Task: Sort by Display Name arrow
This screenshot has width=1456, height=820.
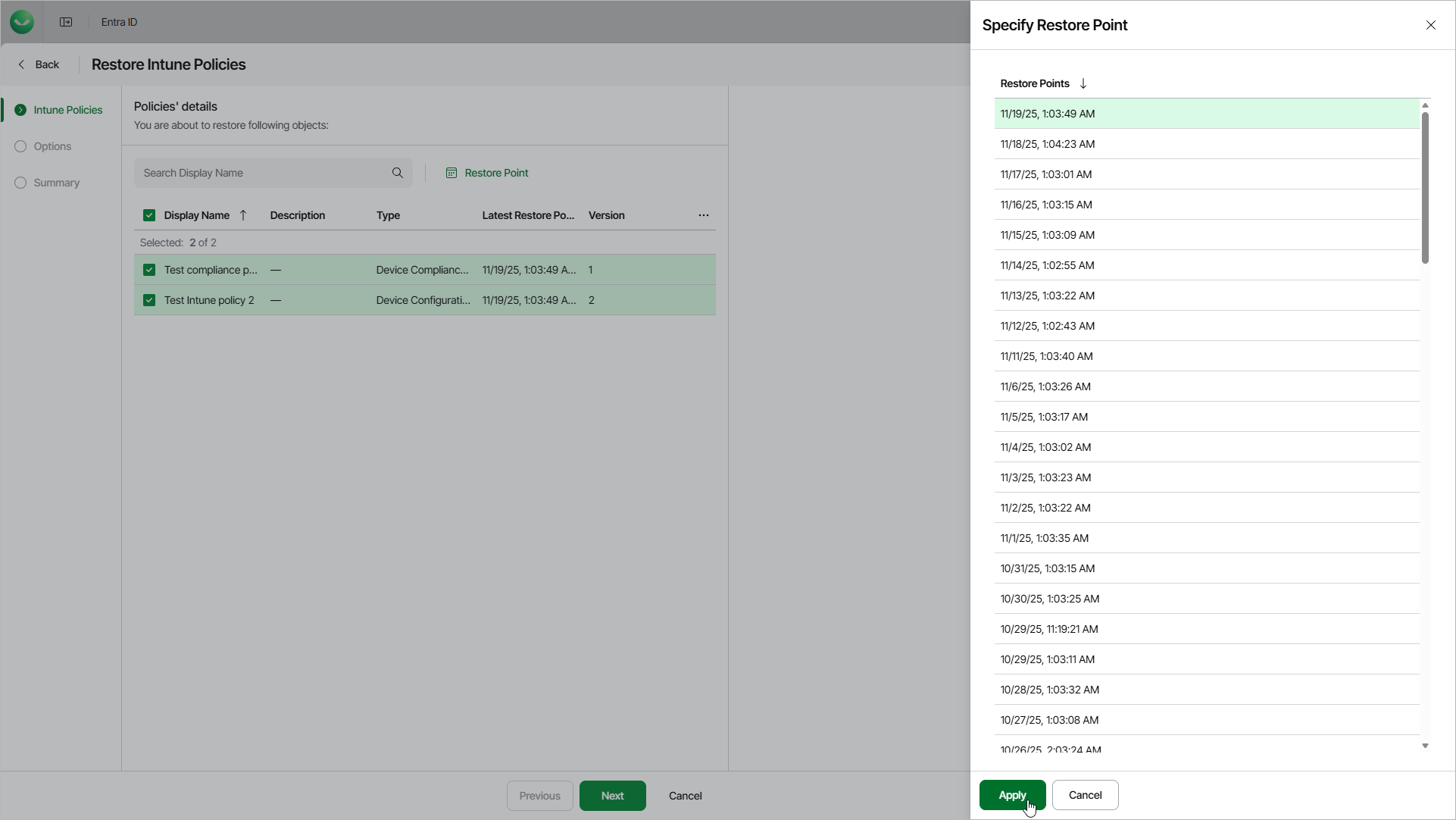Action: [x=243, y=215]
